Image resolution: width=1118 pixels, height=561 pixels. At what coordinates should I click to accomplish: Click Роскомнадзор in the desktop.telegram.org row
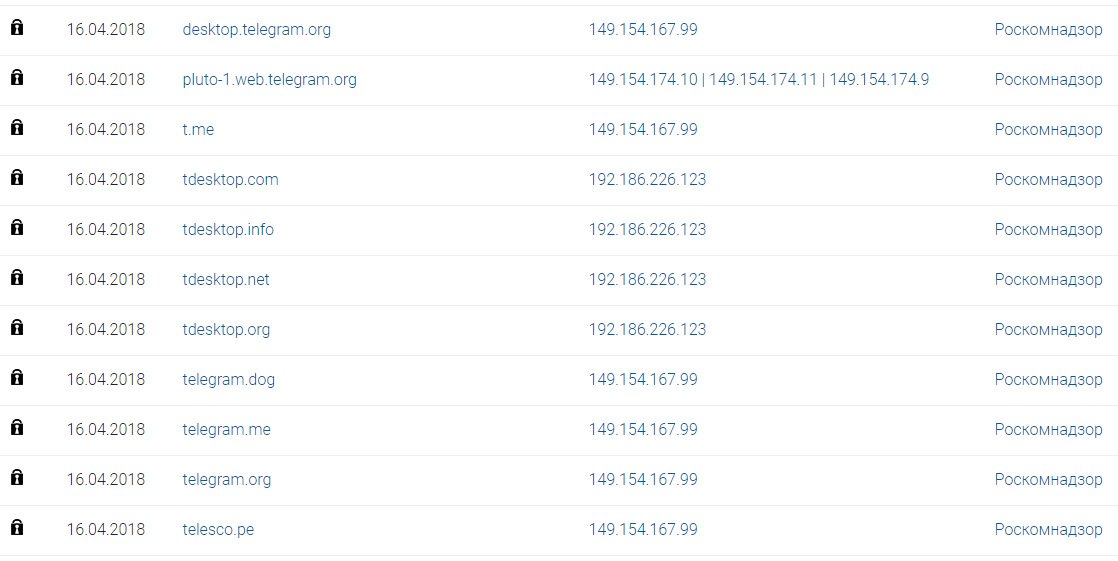click(x=1048, y=30)
